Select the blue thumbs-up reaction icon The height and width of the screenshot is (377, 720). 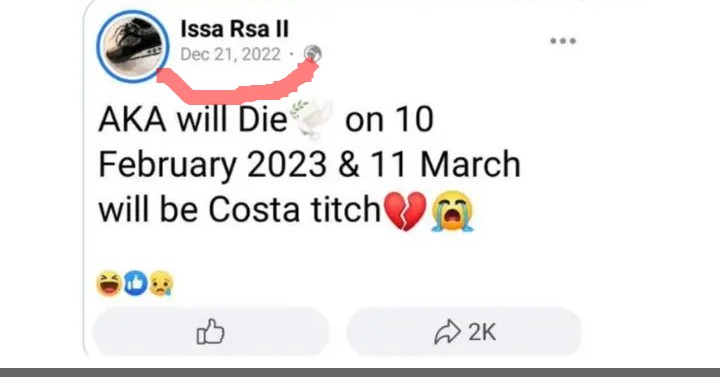(135, 283)
